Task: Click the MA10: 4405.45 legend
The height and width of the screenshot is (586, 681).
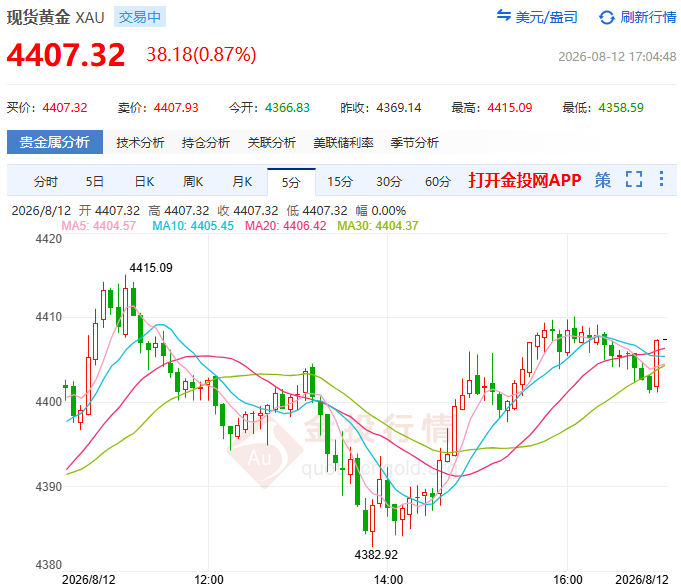Action: coord(193,226)
